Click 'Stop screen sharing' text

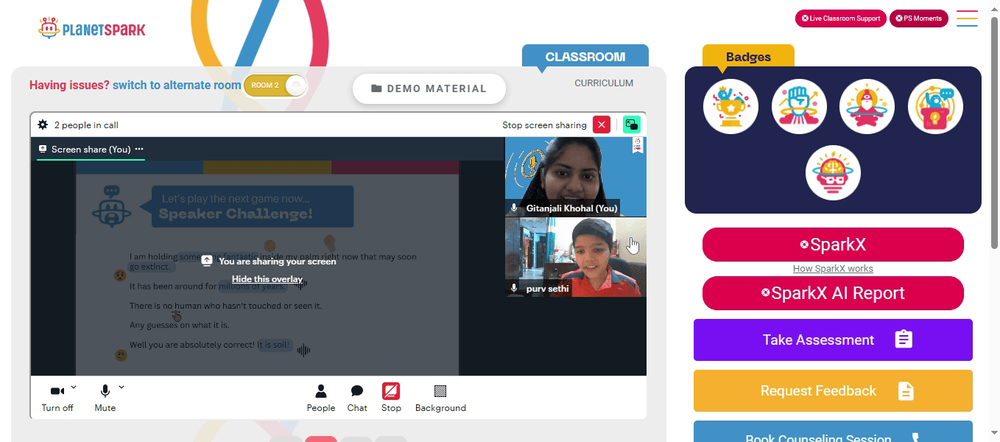tap(544, 125)
